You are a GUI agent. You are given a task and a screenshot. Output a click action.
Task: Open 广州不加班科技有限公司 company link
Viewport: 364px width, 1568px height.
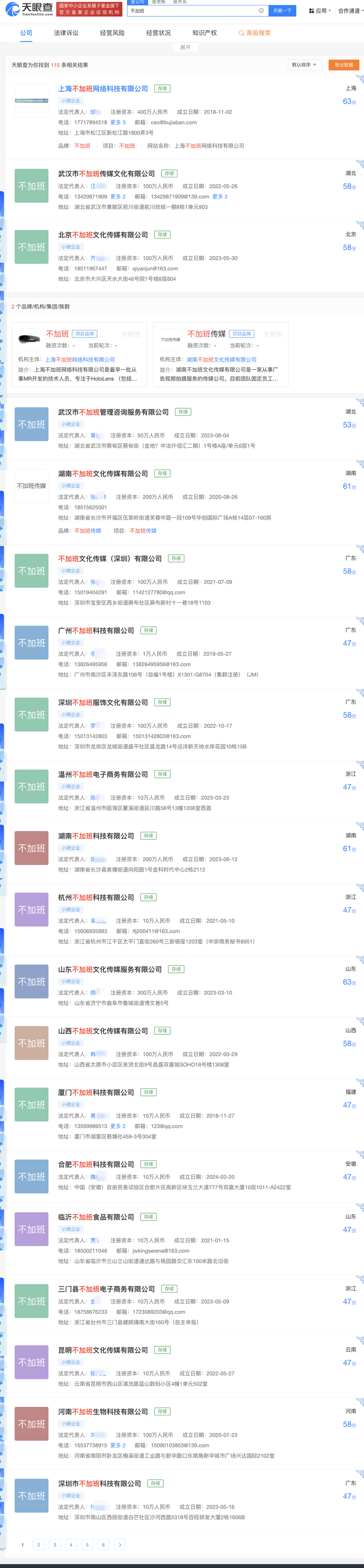click(x=96, y=630)
